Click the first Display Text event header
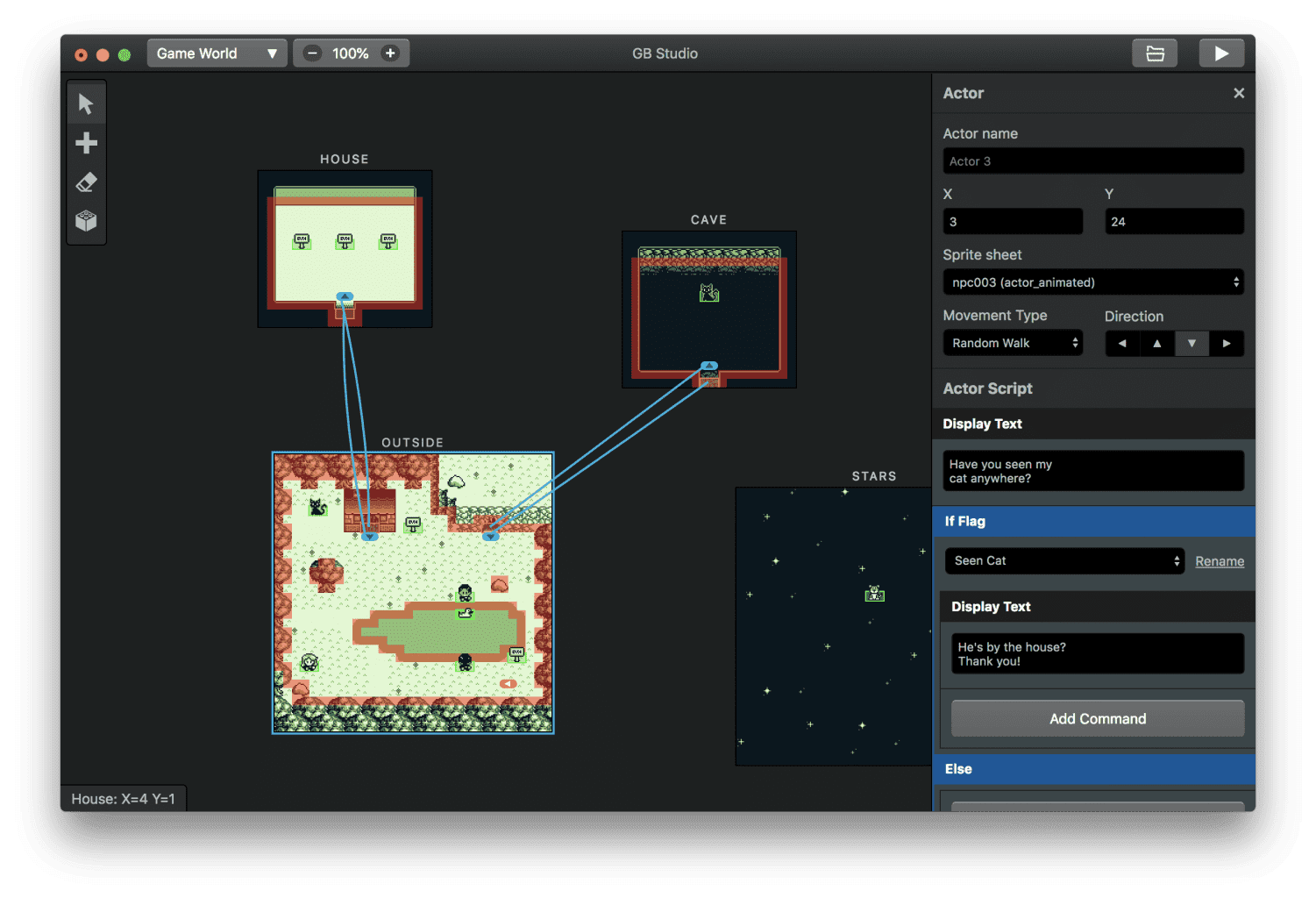Image resolution: width=1316 pixels, height=898 pixels. click(x=1094, y=424)
